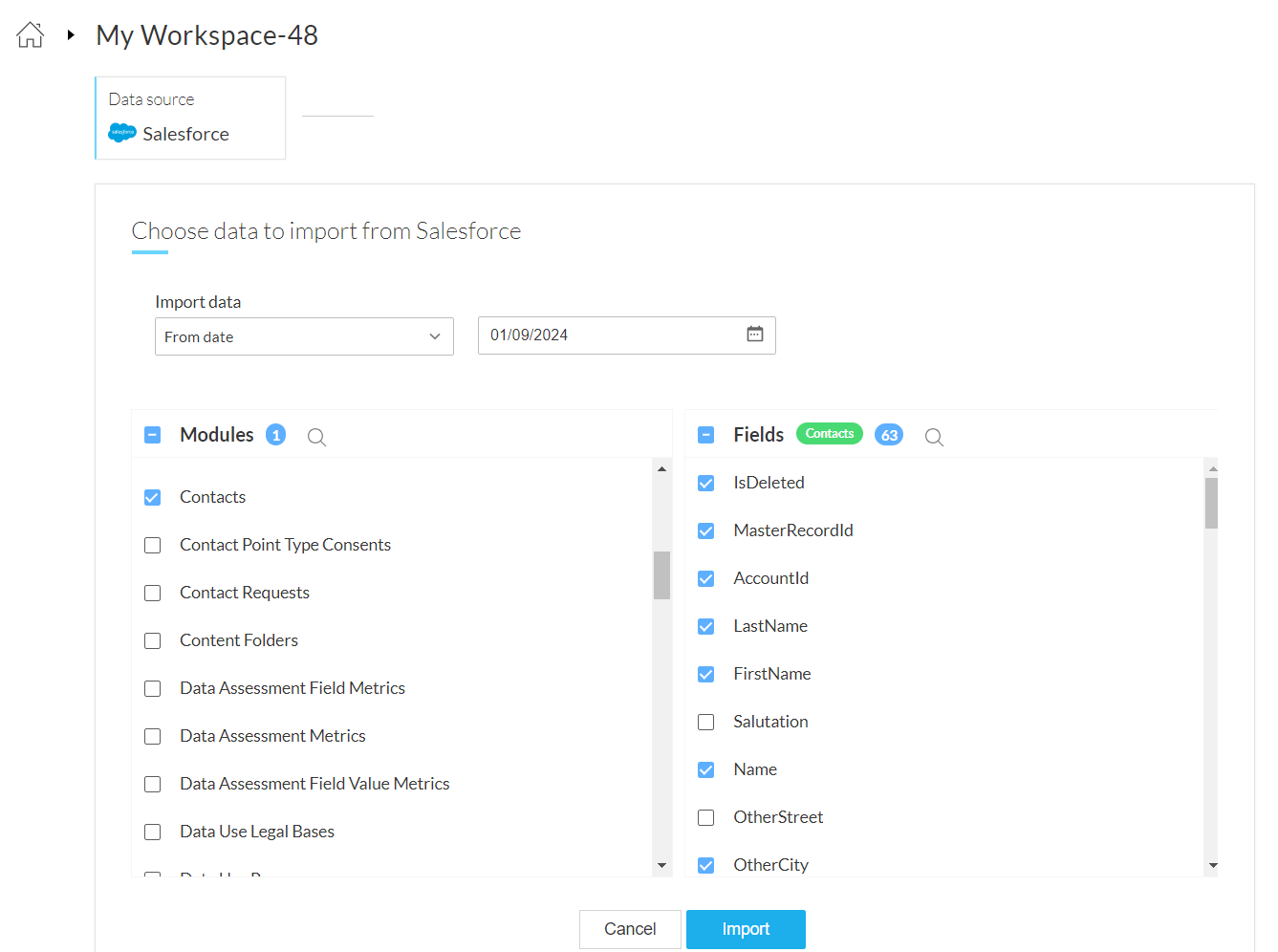The width and height of the screenshot is (1278, 952).
Task: Click the home icon
Action: (x=31, y=35)
